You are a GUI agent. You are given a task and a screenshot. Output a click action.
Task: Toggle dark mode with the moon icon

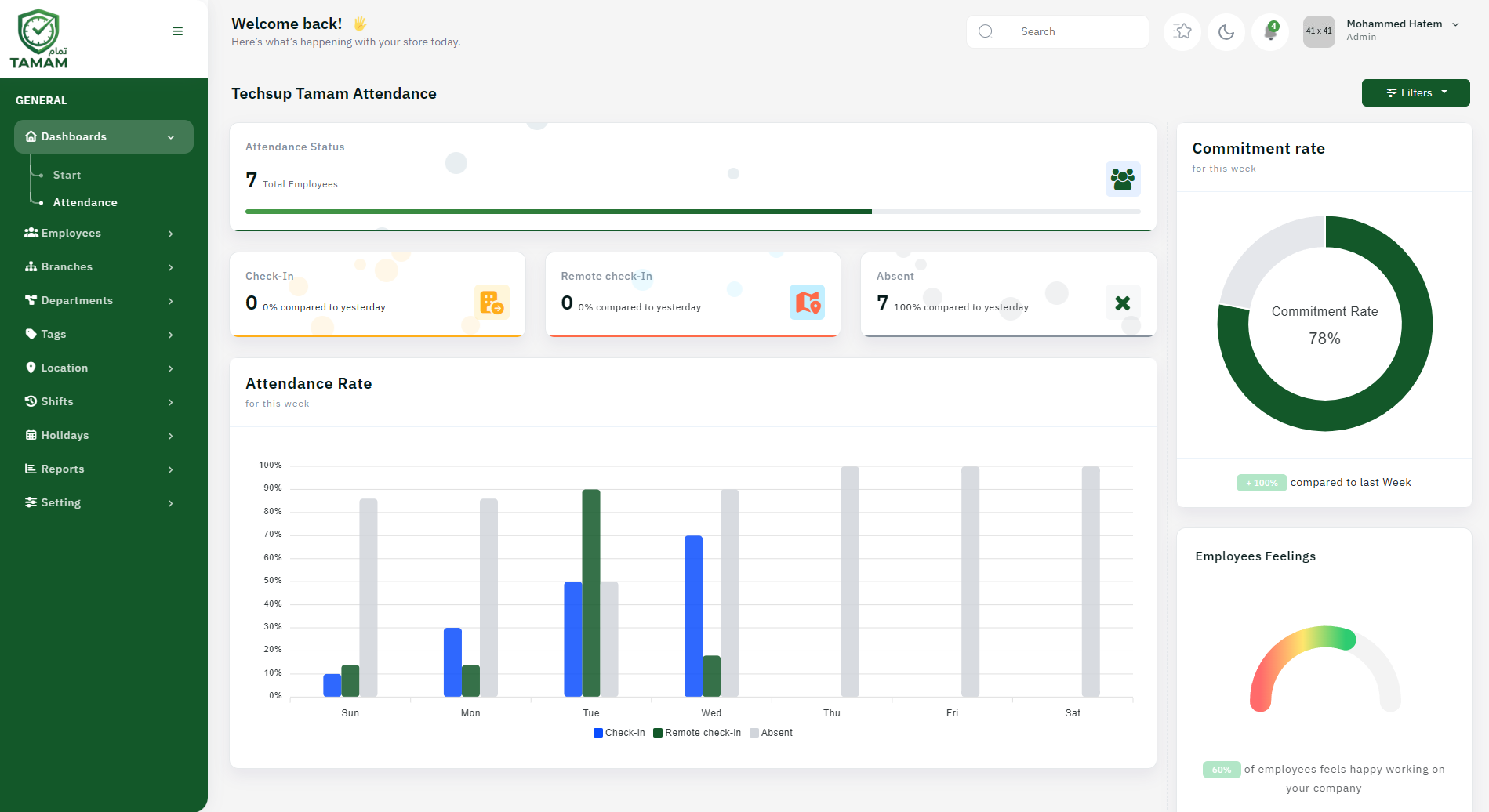(x=1226, y=32)
